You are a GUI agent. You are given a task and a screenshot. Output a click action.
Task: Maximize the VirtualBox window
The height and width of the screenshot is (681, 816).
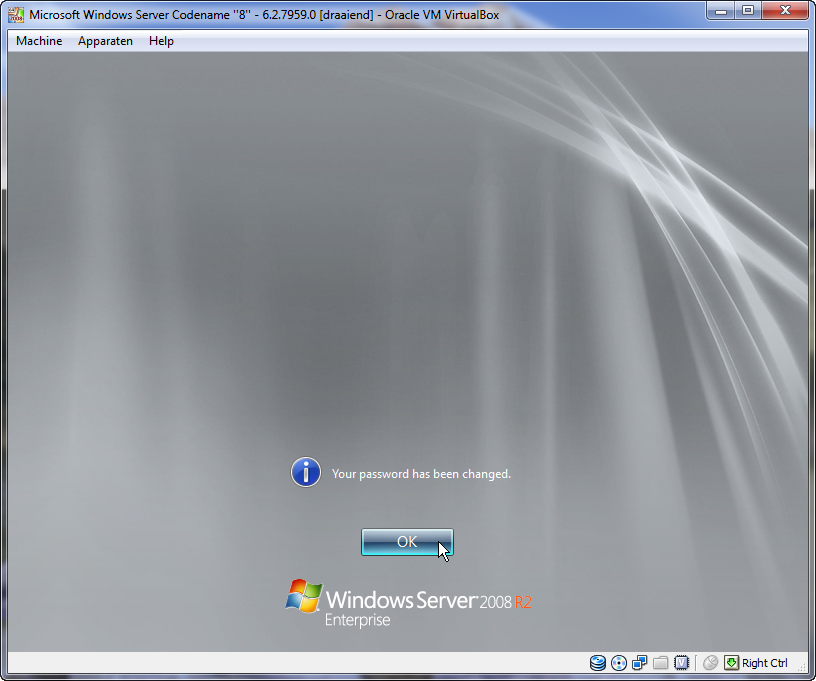pos(748,11)
